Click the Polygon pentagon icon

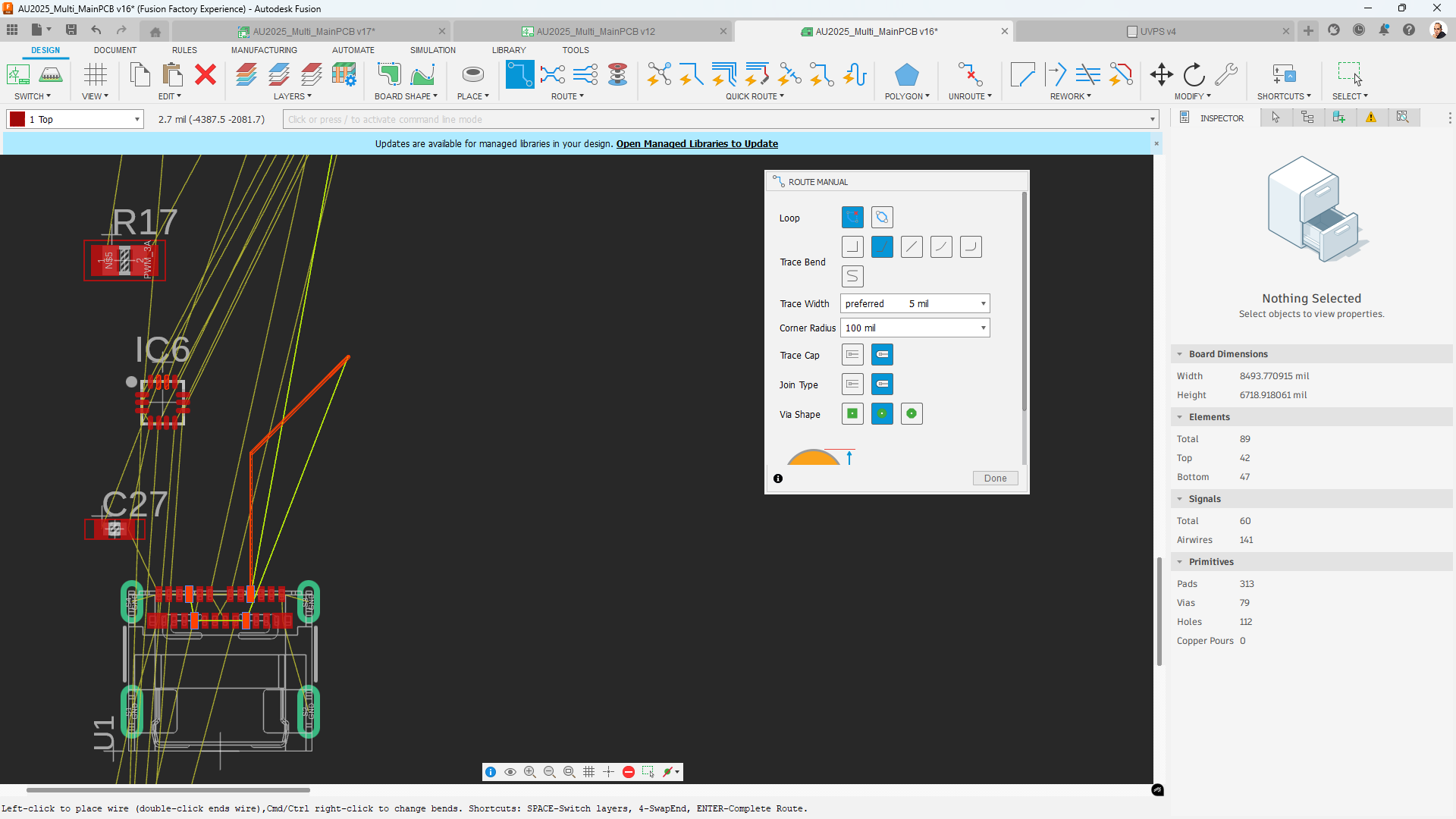coord(906,75)
